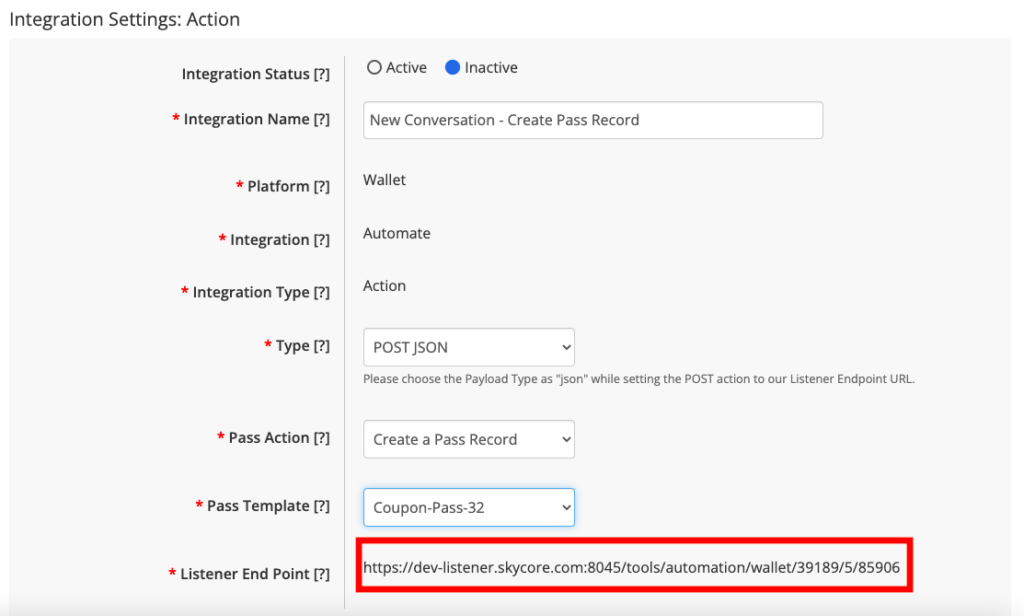Click the Integration Name input field
Viewport: 1024px width, 616px height.
click(x=593, y=120)
